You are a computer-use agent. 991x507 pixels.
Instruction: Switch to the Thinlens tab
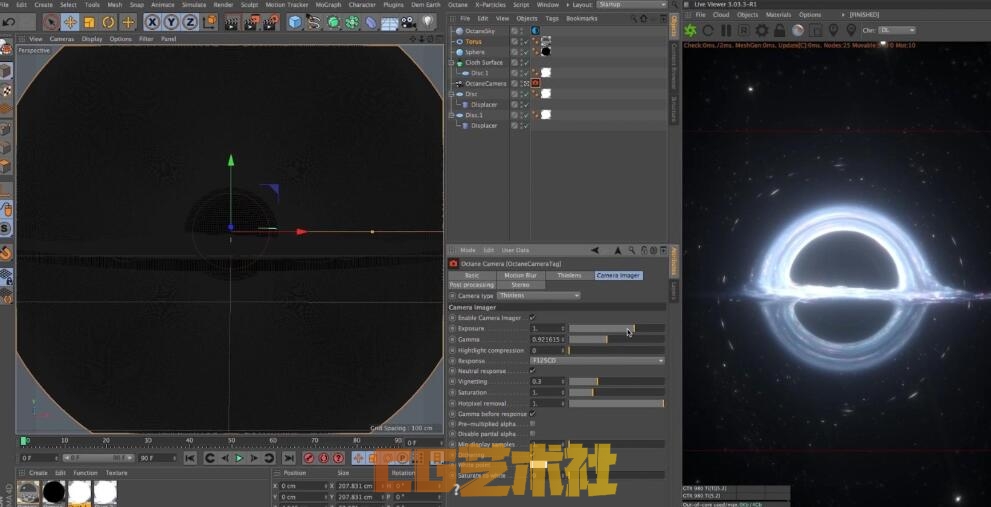(x=569, y=276)
